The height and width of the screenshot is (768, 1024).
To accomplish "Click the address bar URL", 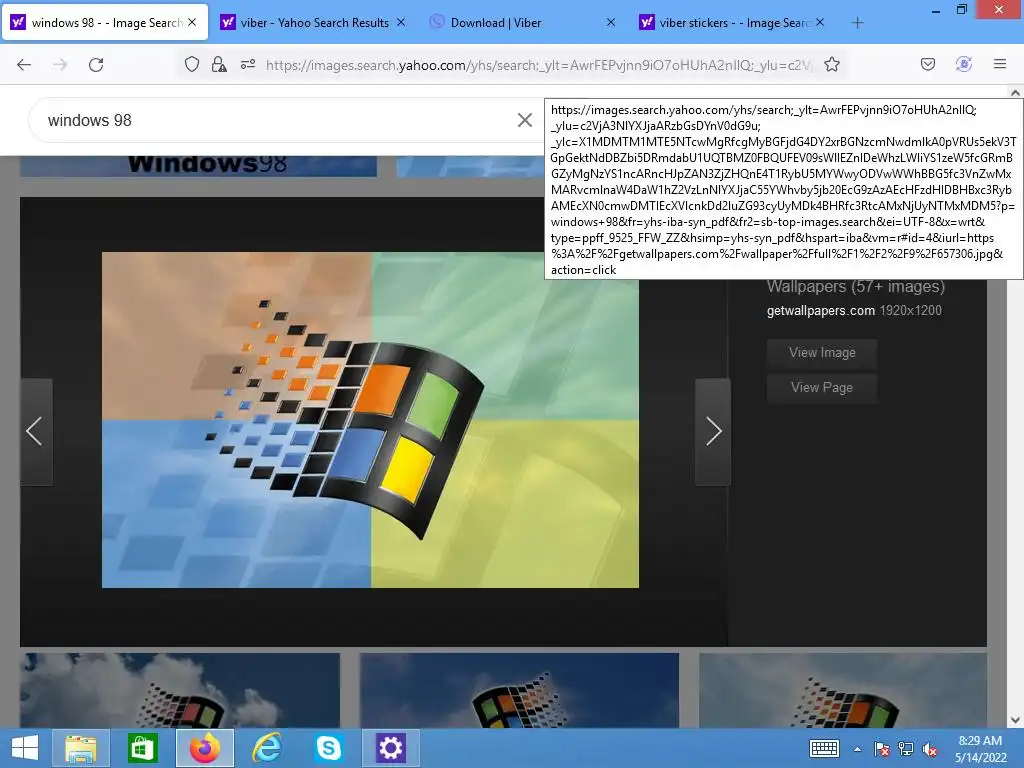I will (539, 65).
